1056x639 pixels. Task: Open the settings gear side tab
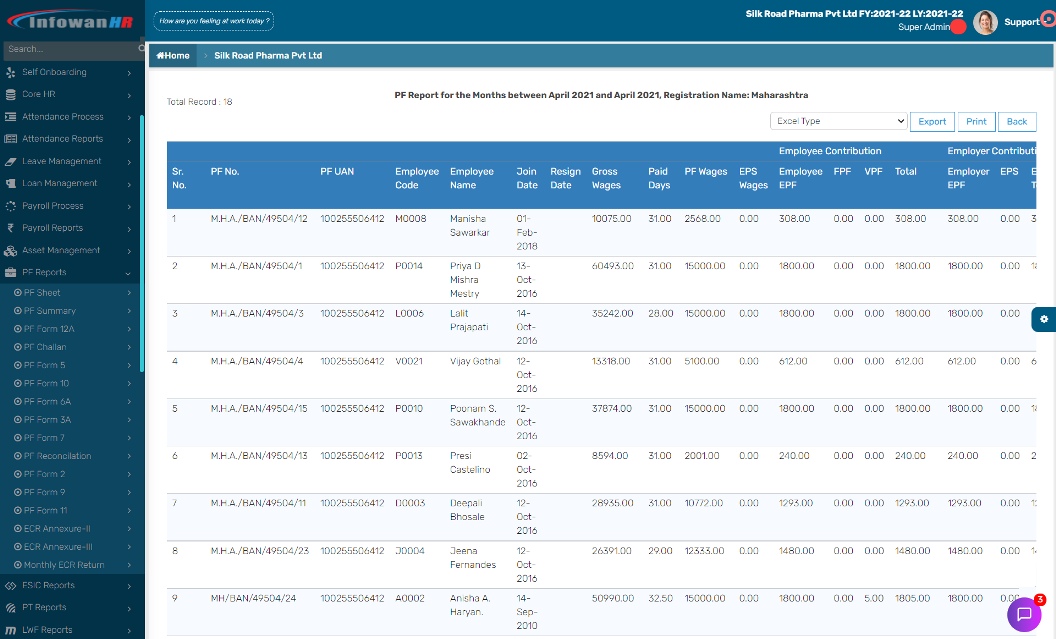pos(1043,319)
